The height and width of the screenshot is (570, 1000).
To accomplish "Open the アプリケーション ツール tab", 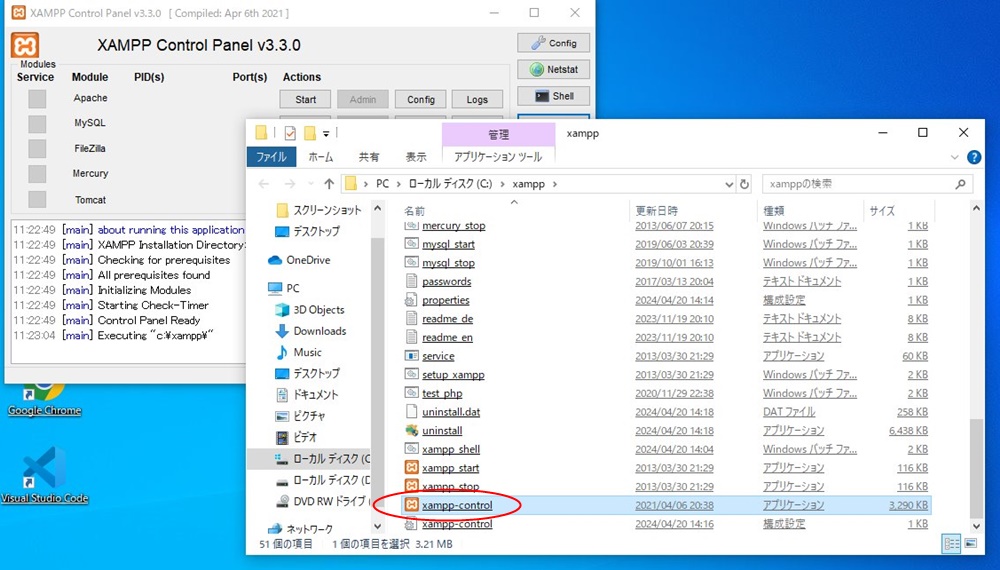I will pyautogui.click(x=498, y=157).
